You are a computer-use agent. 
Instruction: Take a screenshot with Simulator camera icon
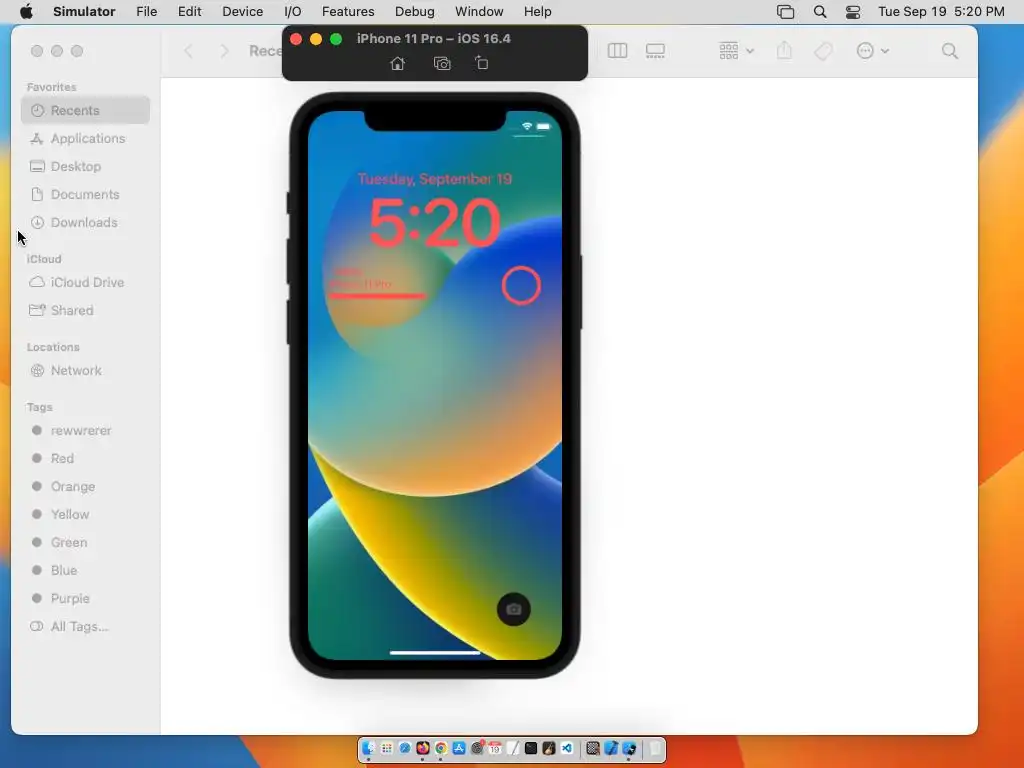click(x=442, y=63)
